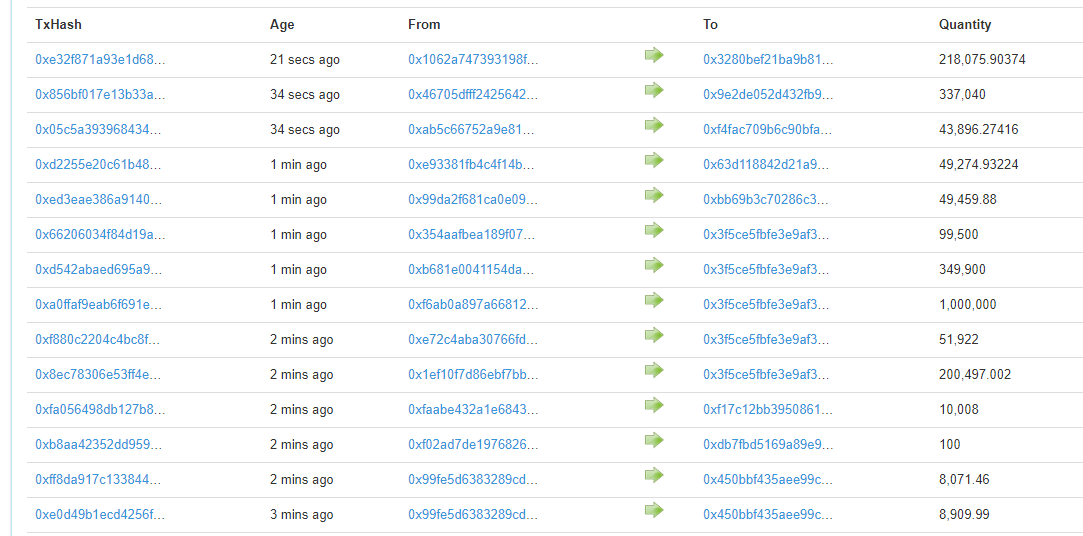1083x536 pixels.
Task: Click green arrow in the 43,896.27416 row
Action: (x=654, y=125)
